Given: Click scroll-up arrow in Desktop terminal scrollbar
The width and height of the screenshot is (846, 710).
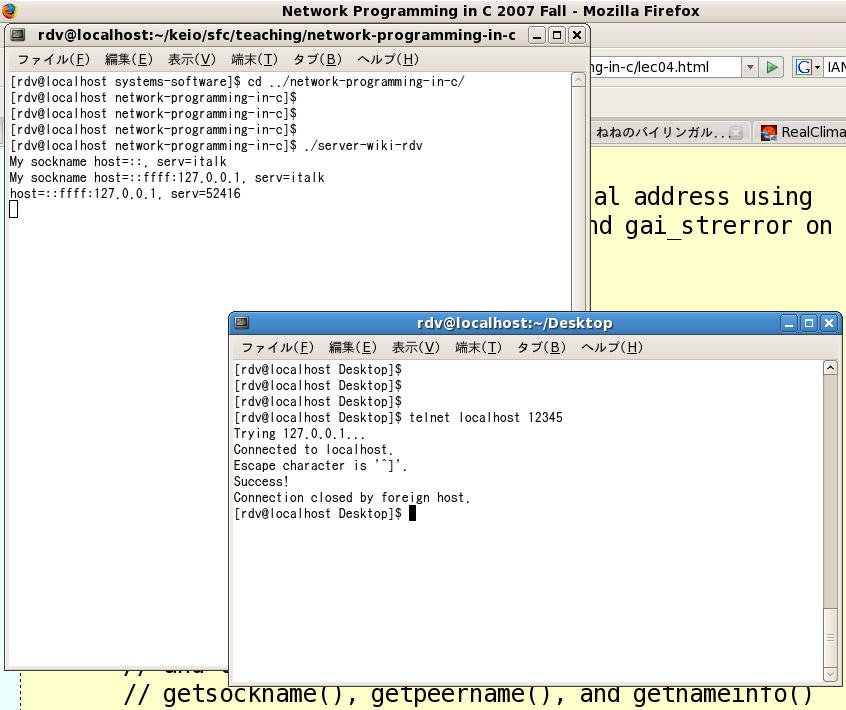Looking at the screenshot, I should tap(830, 368).
